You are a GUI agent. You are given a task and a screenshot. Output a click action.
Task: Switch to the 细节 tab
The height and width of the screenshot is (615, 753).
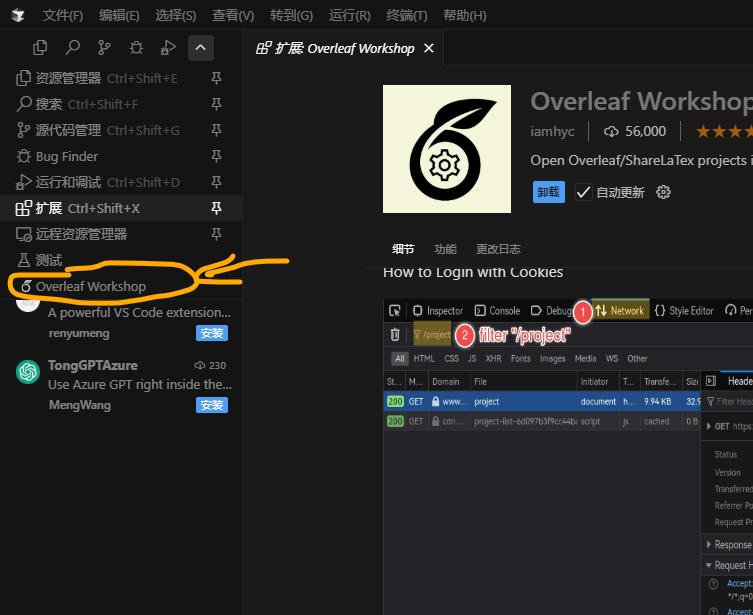coord(403,249)
